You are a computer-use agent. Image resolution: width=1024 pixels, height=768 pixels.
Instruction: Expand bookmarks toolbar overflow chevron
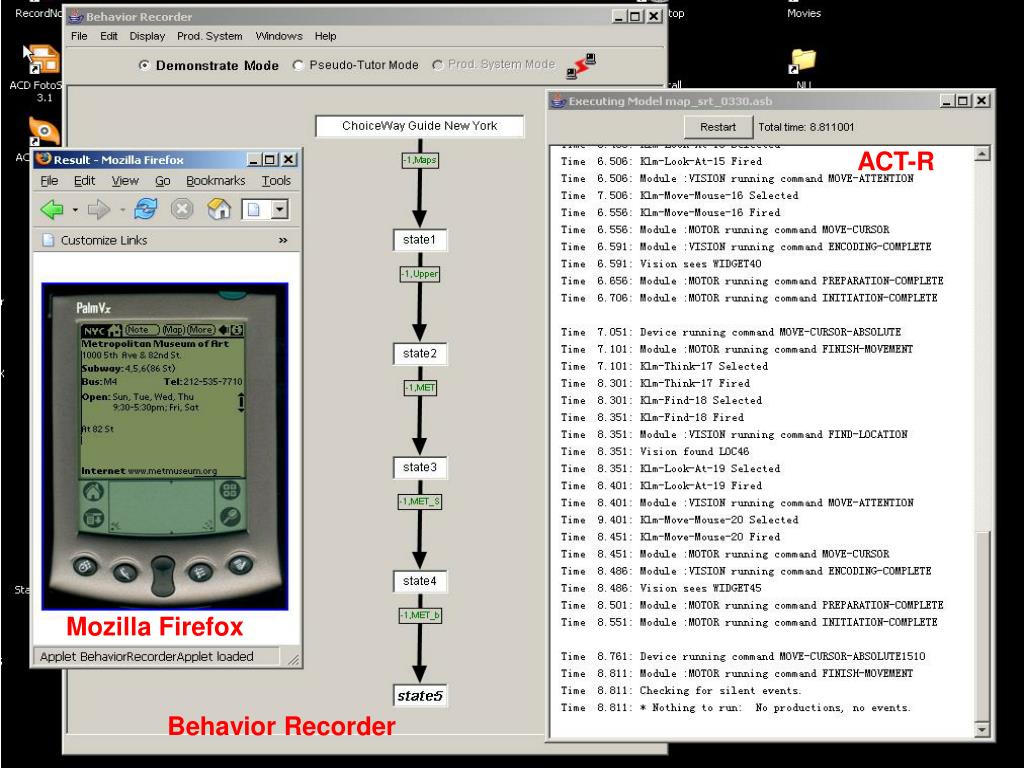(283, 240)
